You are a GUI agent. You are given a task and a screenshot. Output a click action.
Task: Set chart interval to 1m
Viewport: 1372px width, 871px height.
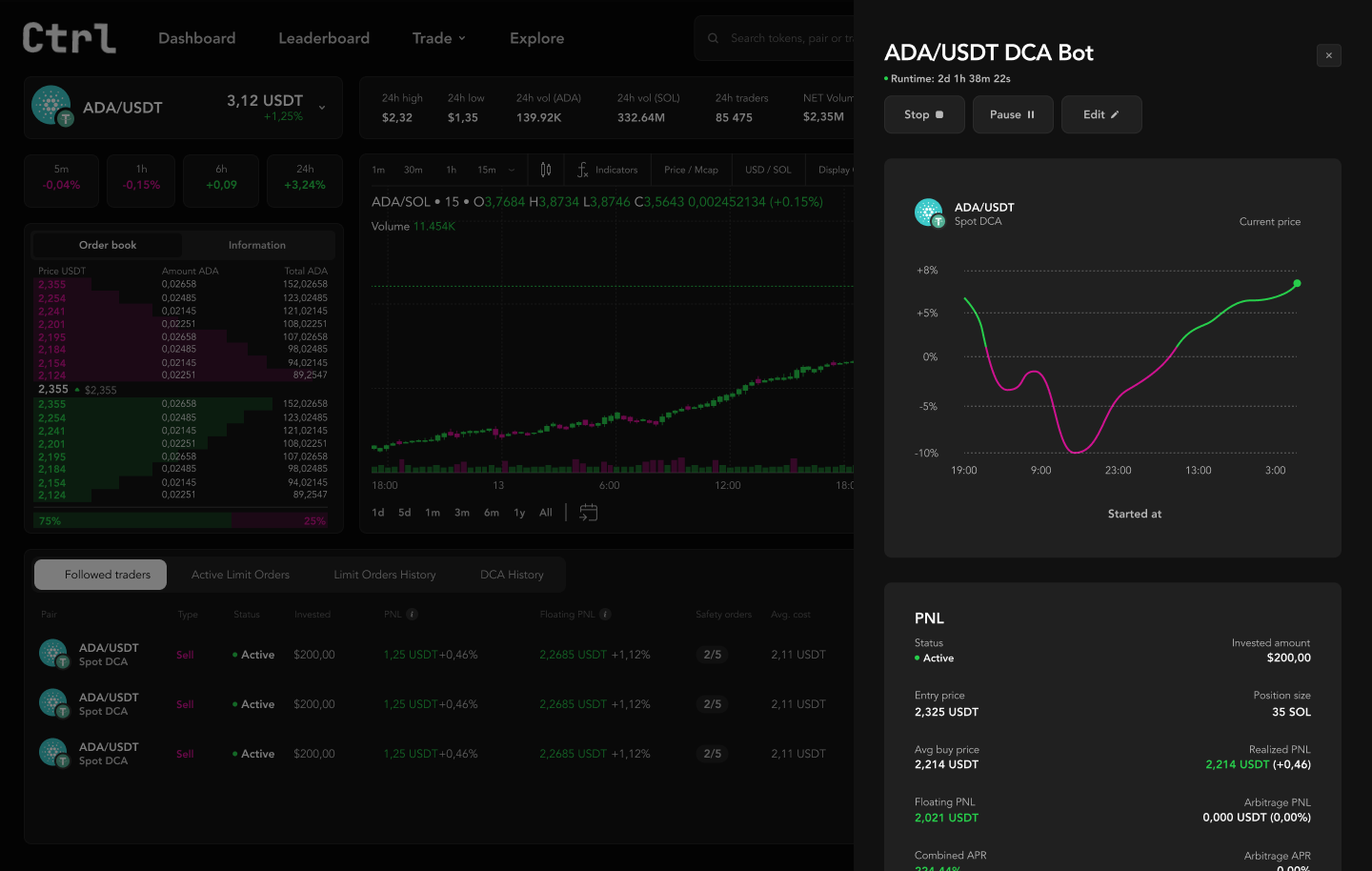point(378,170)
